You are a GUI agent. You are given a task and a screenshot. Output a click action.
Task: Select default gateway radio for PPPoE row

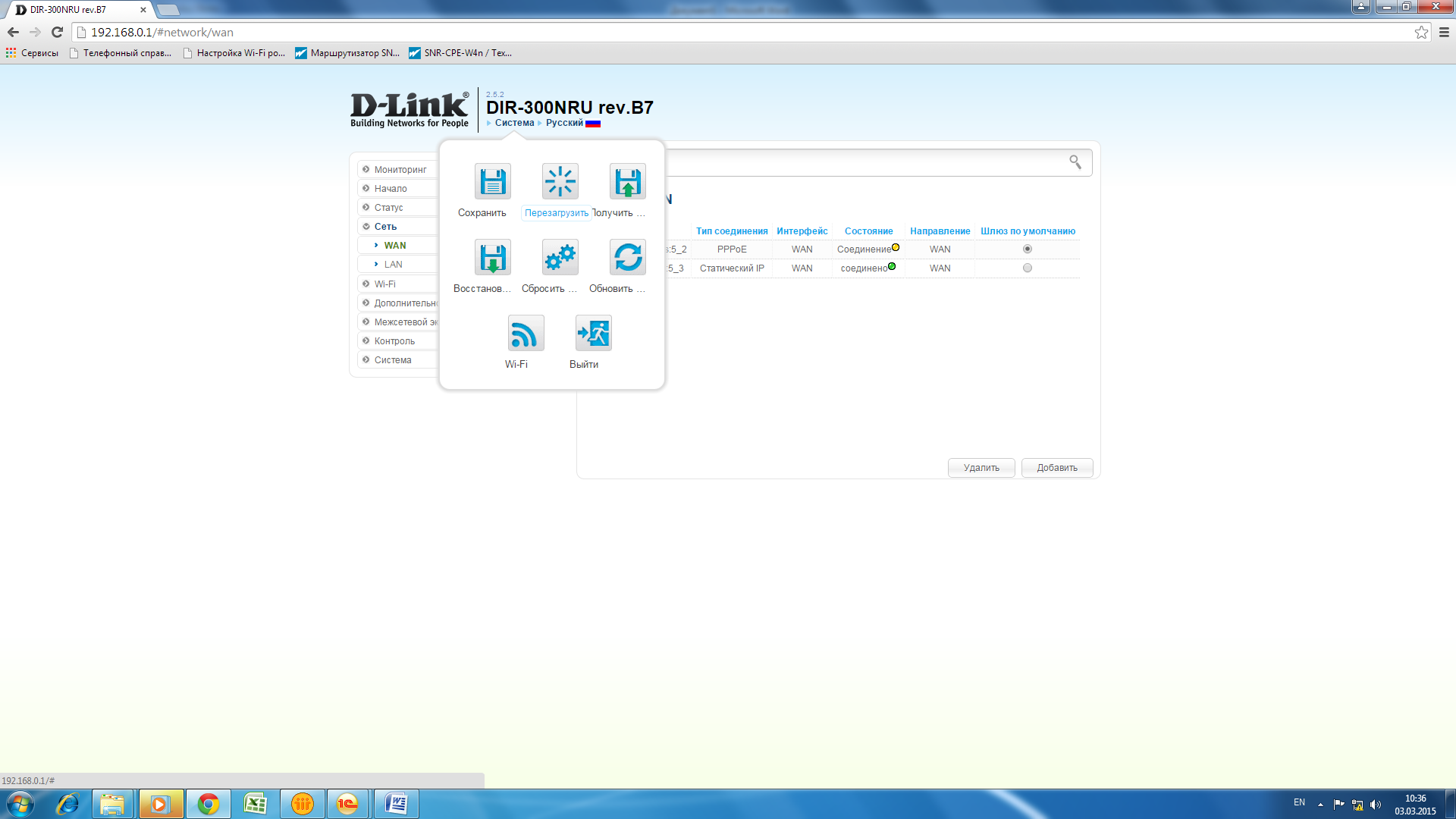1027,249
